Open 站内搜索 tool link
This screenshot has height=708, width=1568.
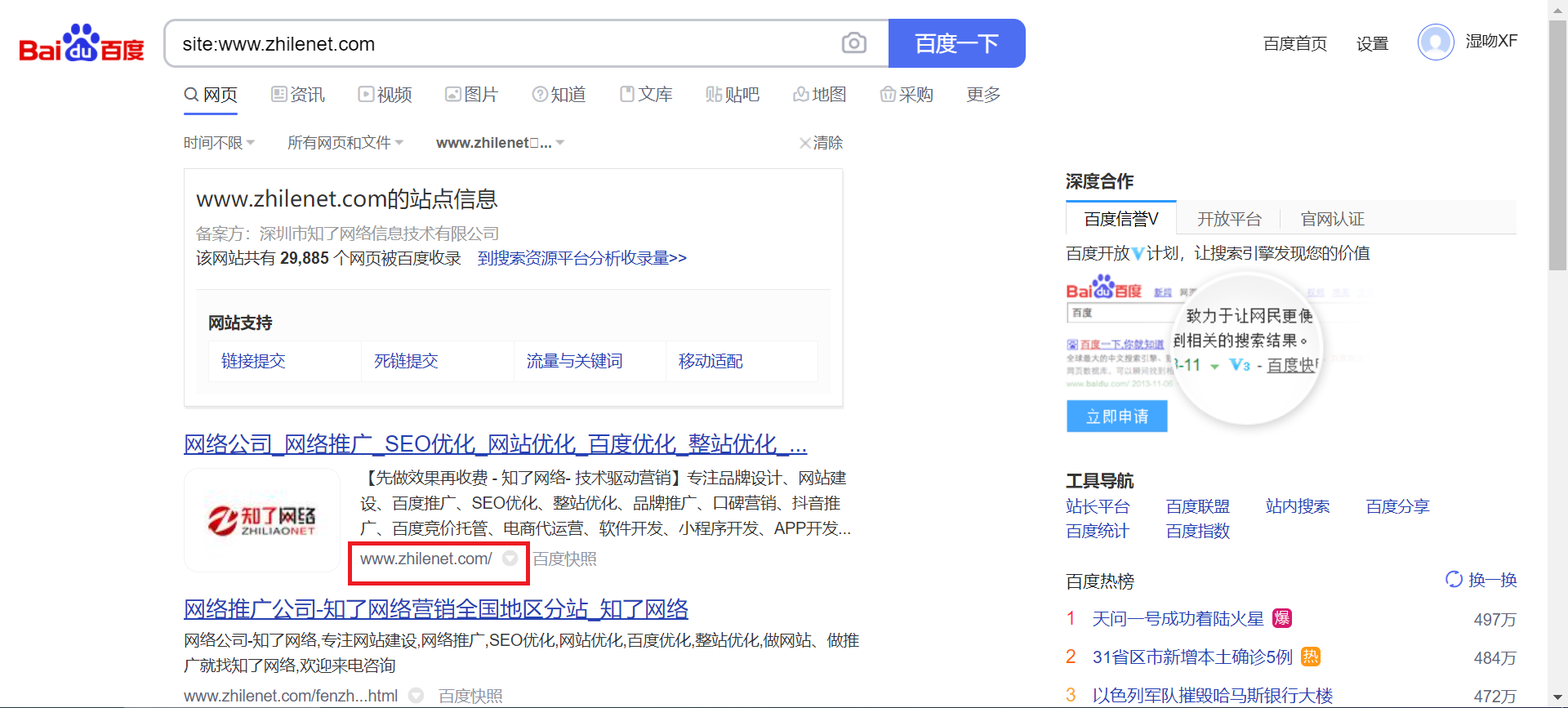tap(1298, 506)
